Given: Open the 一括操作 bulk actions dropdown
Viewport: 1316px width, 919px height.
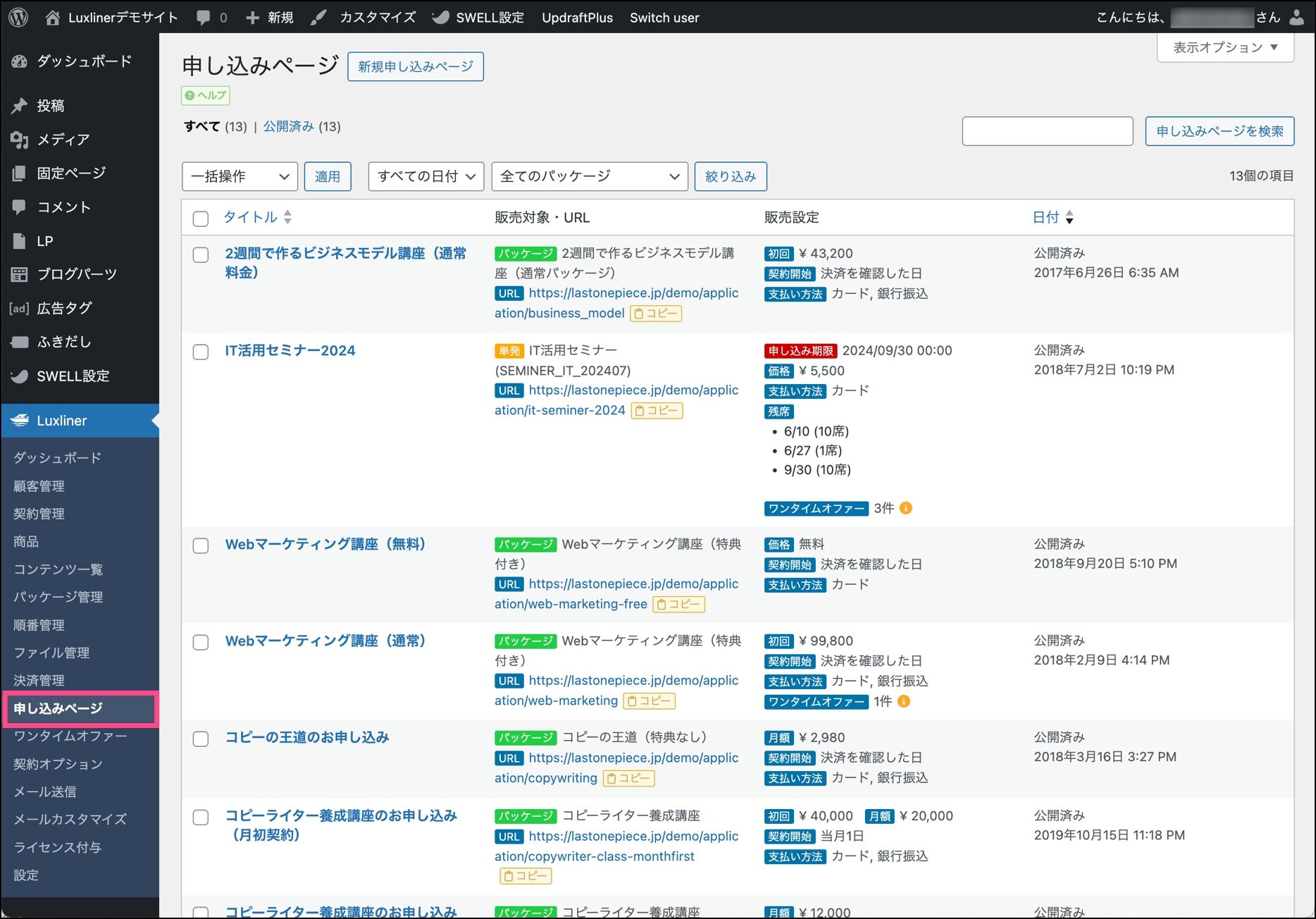Looking at the screenshot, I should [240, 176].
